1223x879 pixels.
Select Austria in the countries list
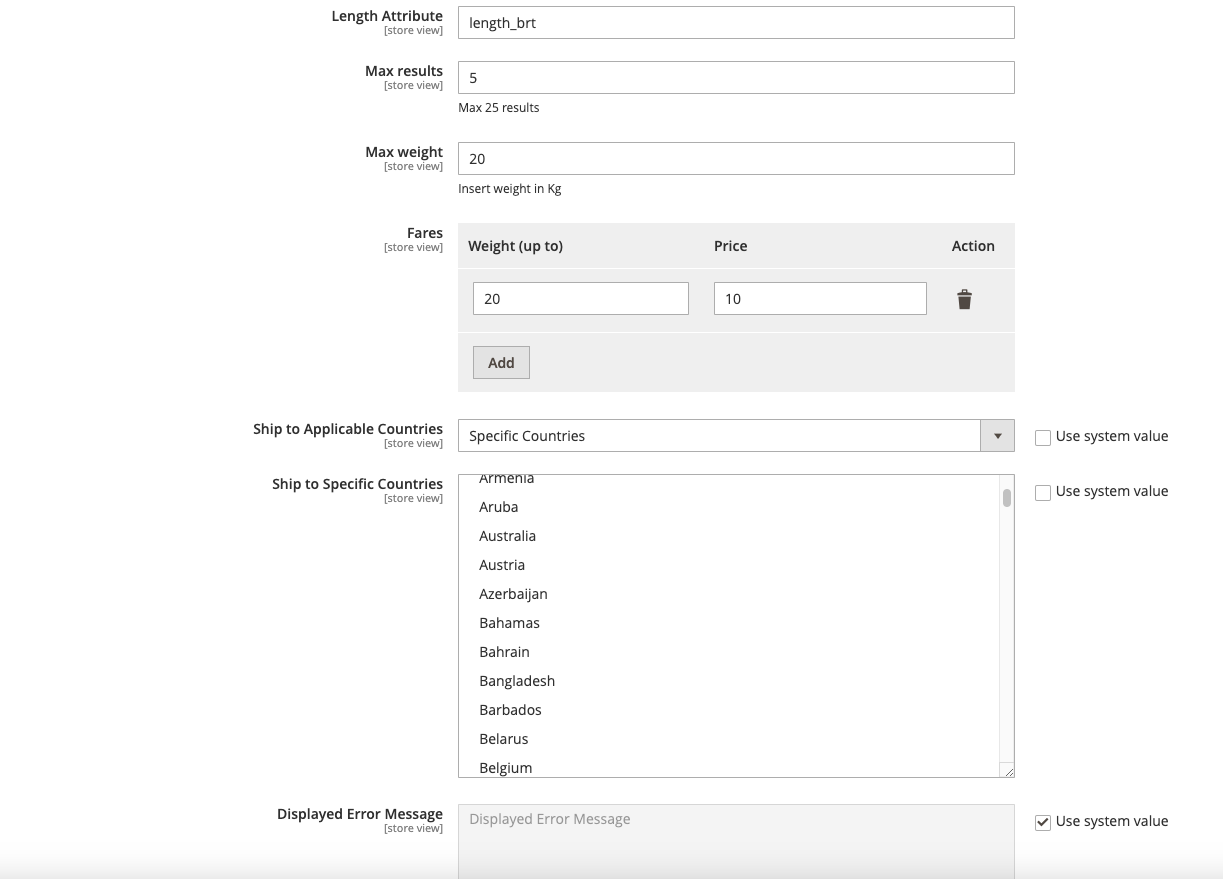tap(502, 565)
